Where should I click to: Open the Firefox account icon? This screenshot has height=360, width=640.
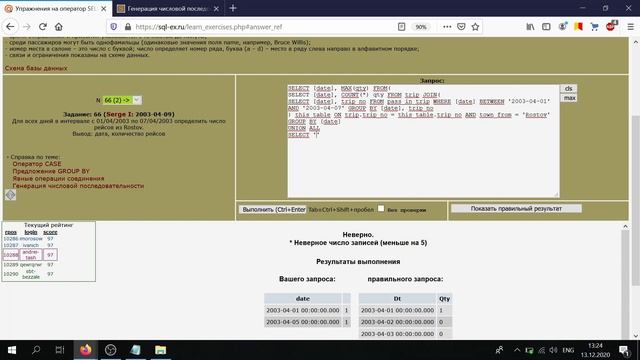coord(562,27)
